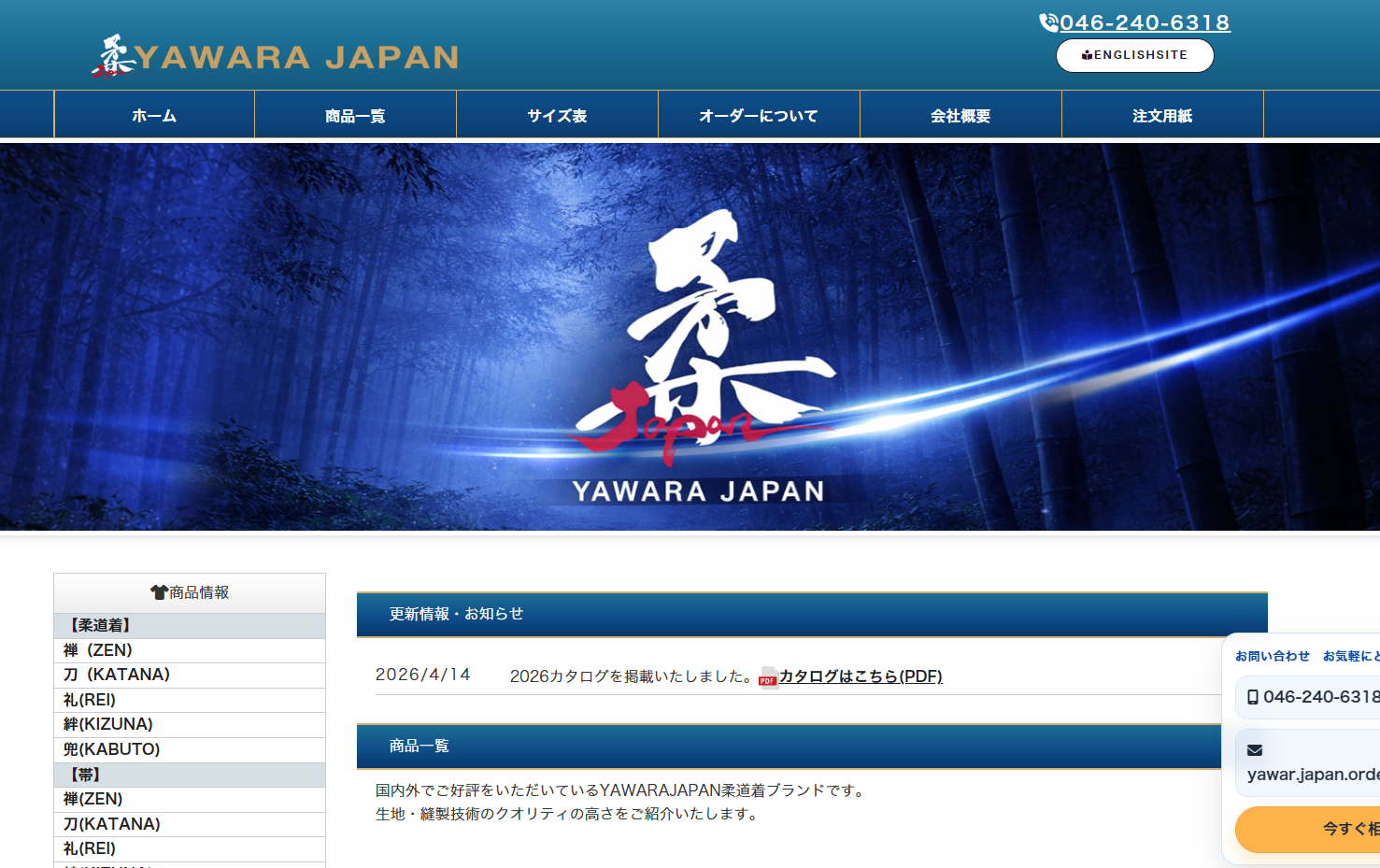The width and height of the screenshot is (1380, 868).
Task: Select 刀(KATANA) under 帯 category
Action: (x=190, y=824)
